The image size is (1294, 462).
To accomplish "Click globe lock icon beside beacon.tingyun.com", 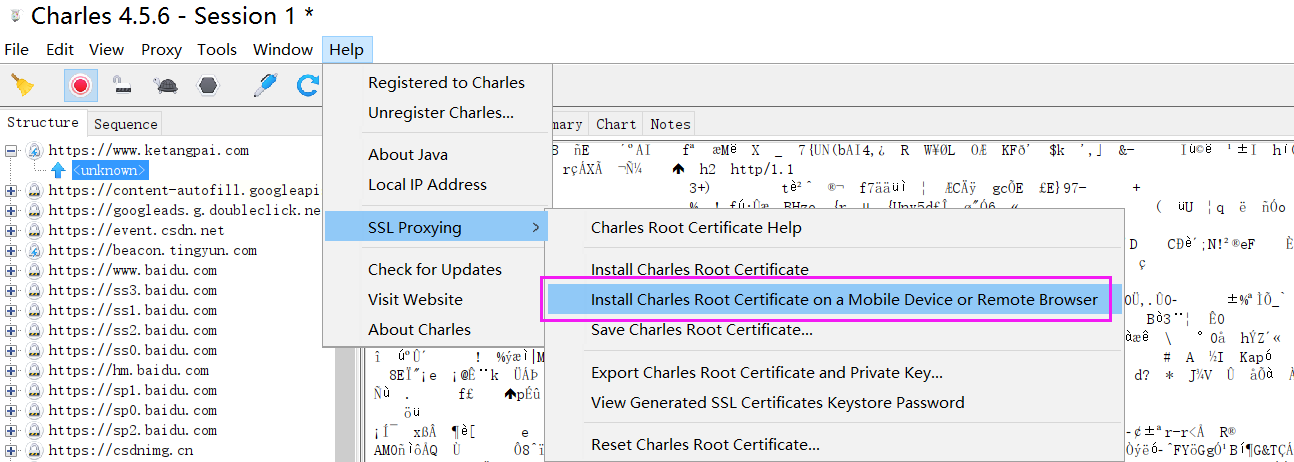I will (33, 251).
